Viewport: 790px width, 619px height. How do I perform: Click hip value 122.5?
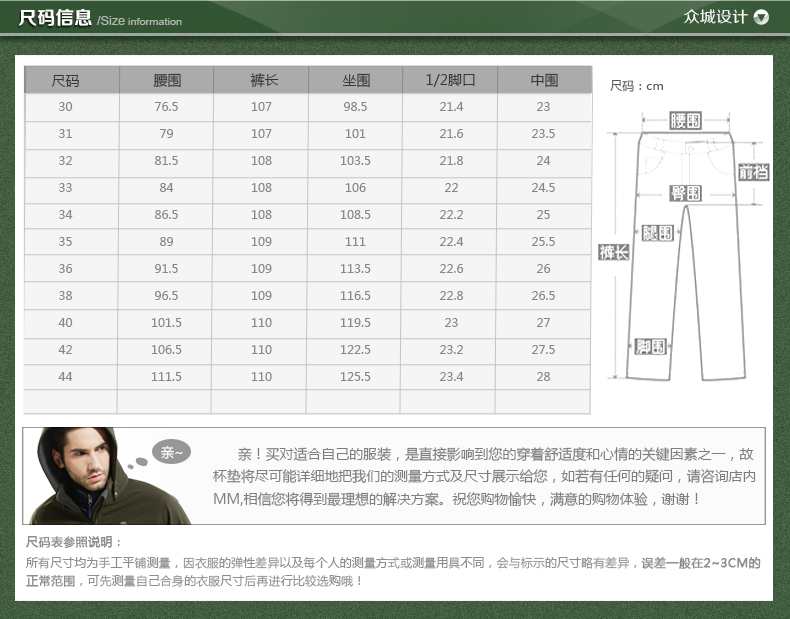(x=355, y=350)
